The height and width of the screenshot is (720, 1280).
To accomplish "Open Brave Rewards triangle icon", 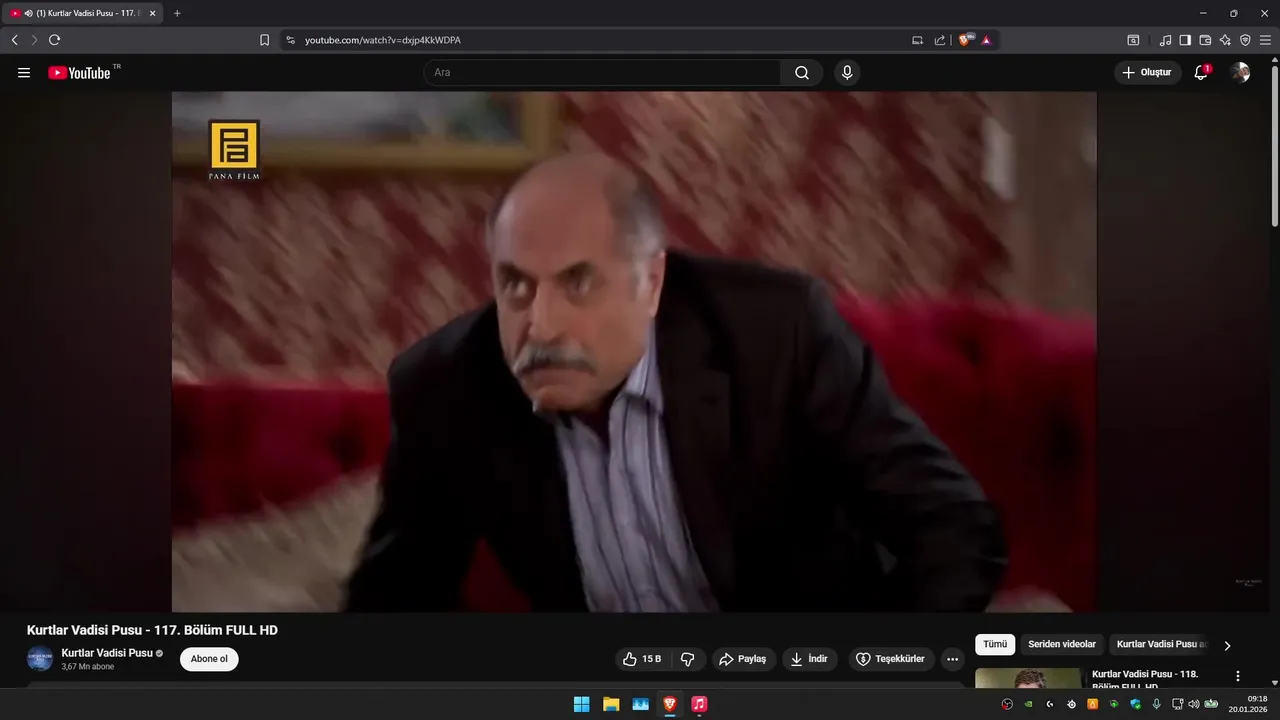I will [x=986, y=40].
